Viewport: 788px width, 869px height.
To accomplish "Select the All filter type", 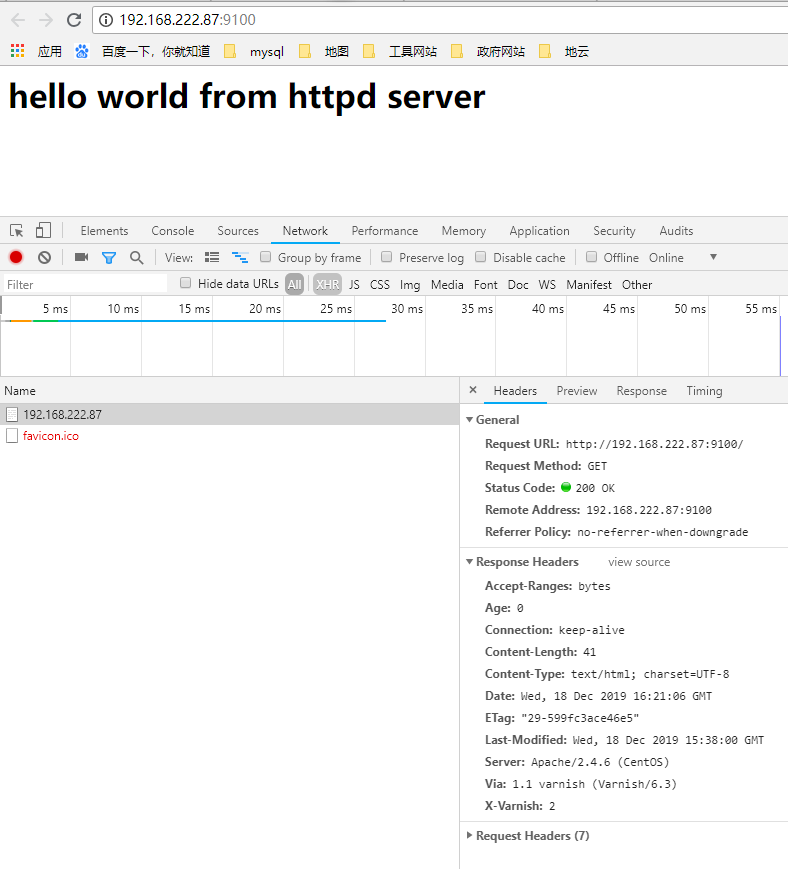I will tap(294, 285).
